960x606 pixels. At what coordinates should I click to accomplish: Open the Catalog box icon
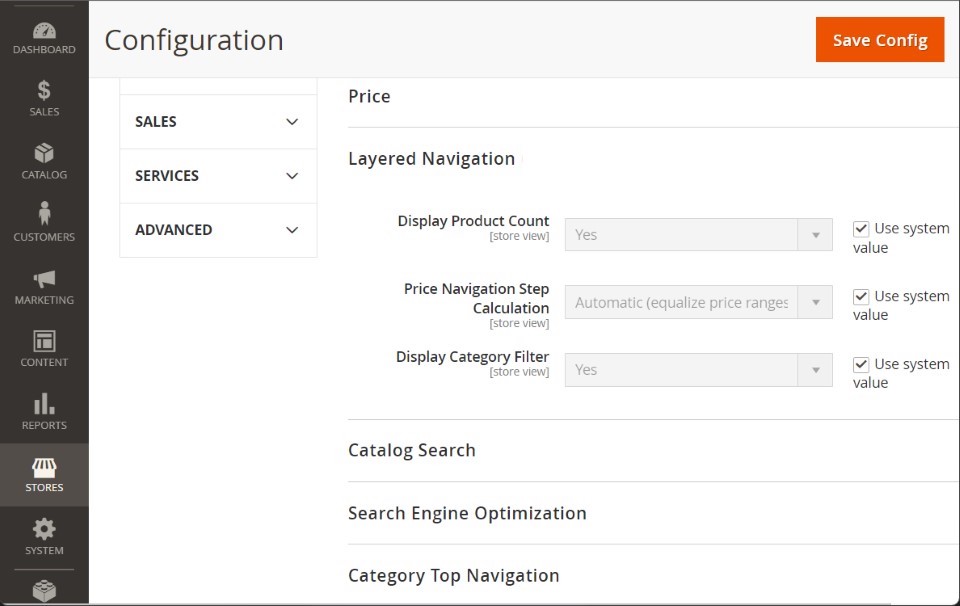click(44, 153)
